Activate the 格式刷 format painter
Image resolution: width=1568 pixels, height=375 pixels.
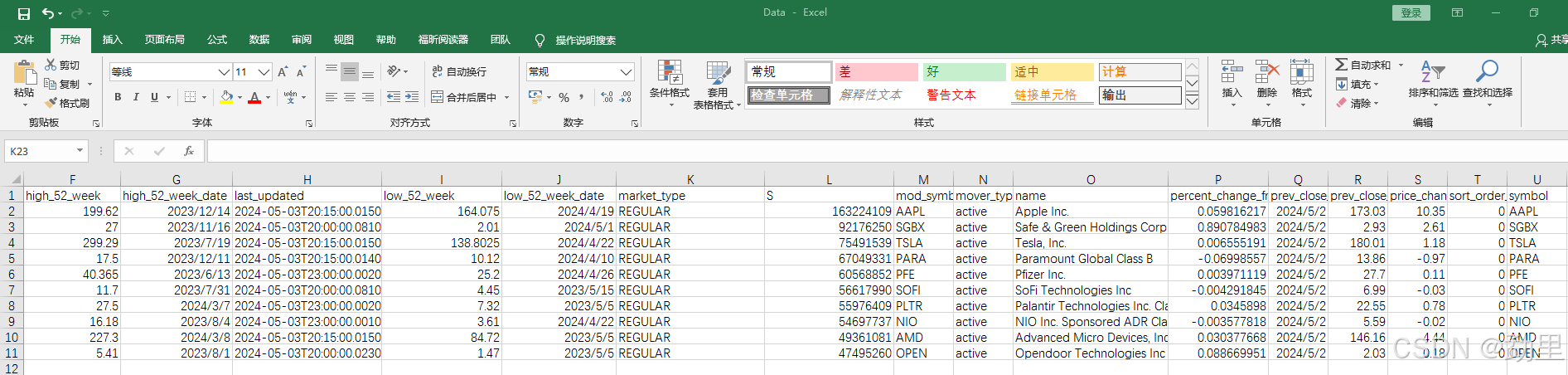66,103
